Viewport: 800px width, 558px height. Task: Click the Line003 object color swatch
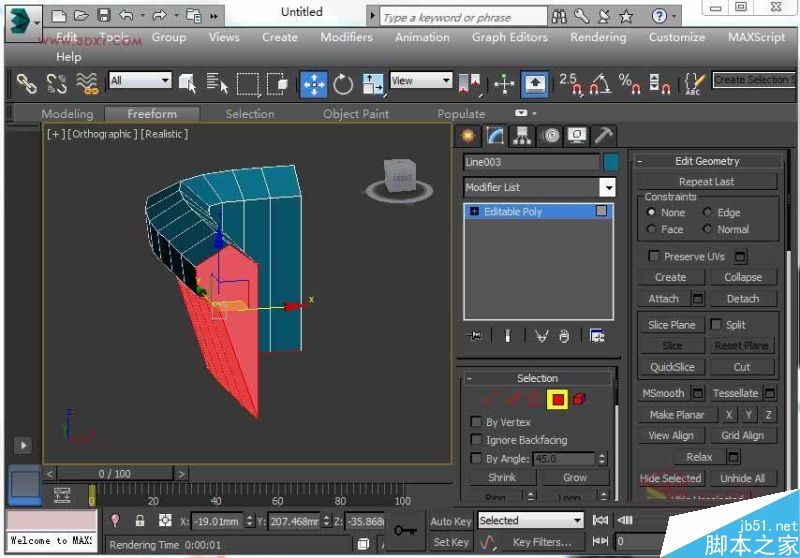click(x=610, y=161)
